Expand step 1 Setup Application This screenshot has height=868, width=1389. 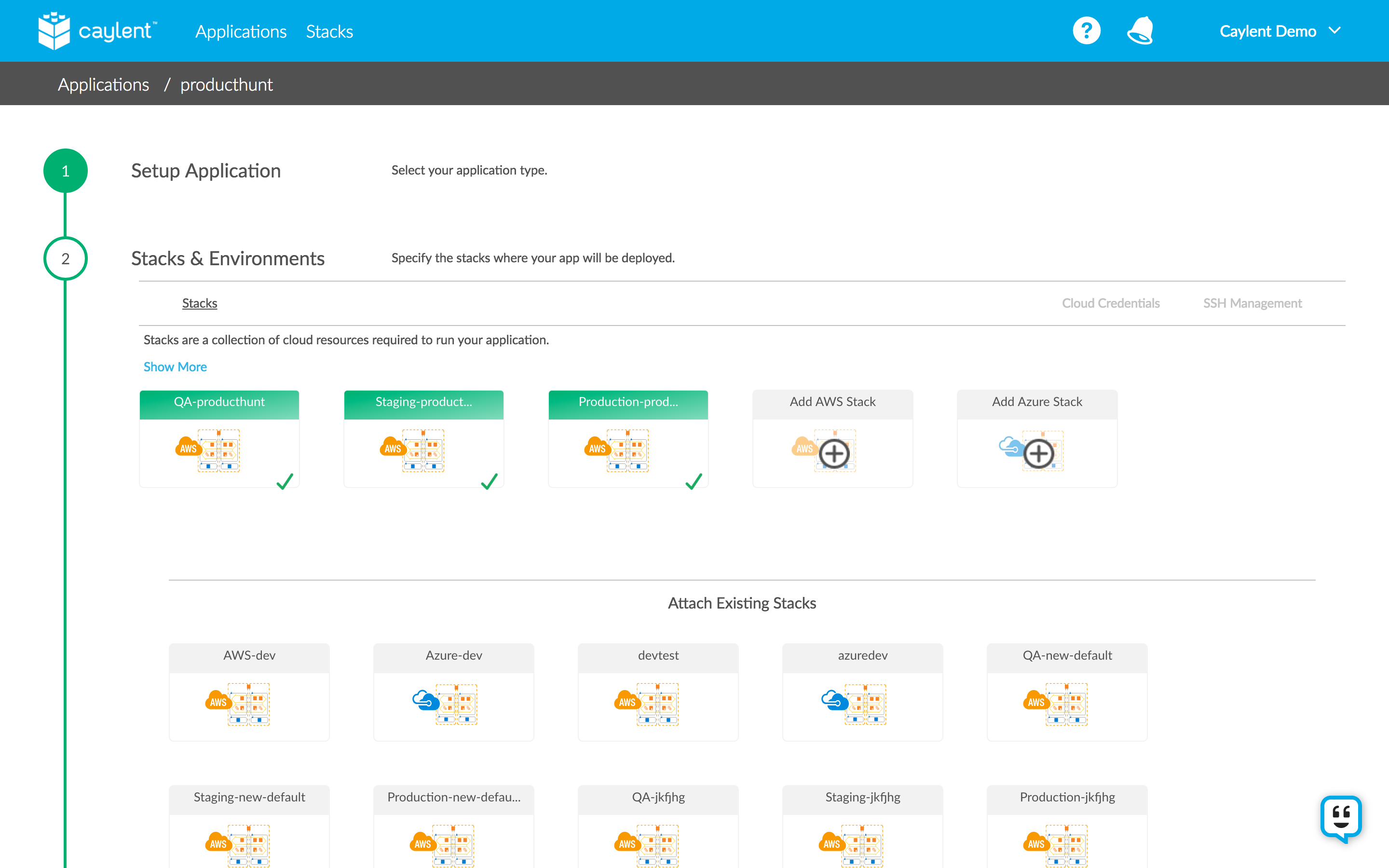(x=205, y=171)
